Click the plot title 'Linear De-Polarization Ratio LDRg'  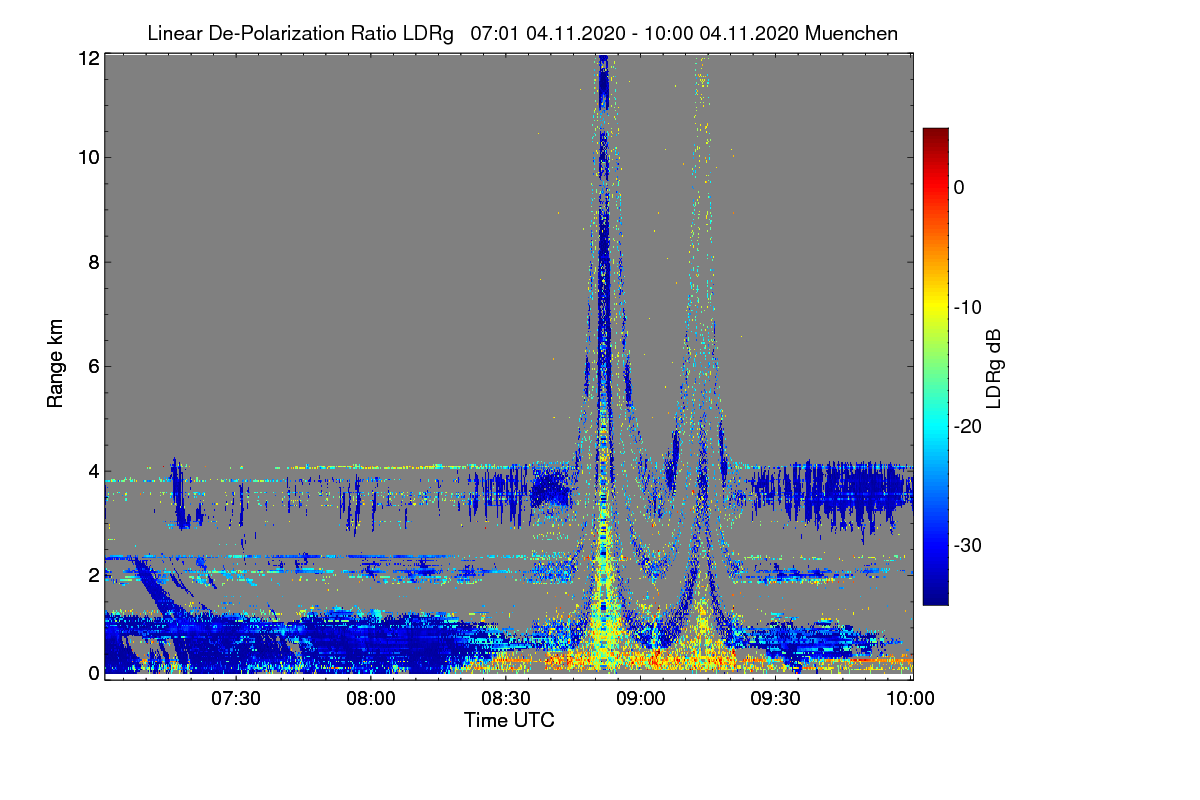pos(299,34)
